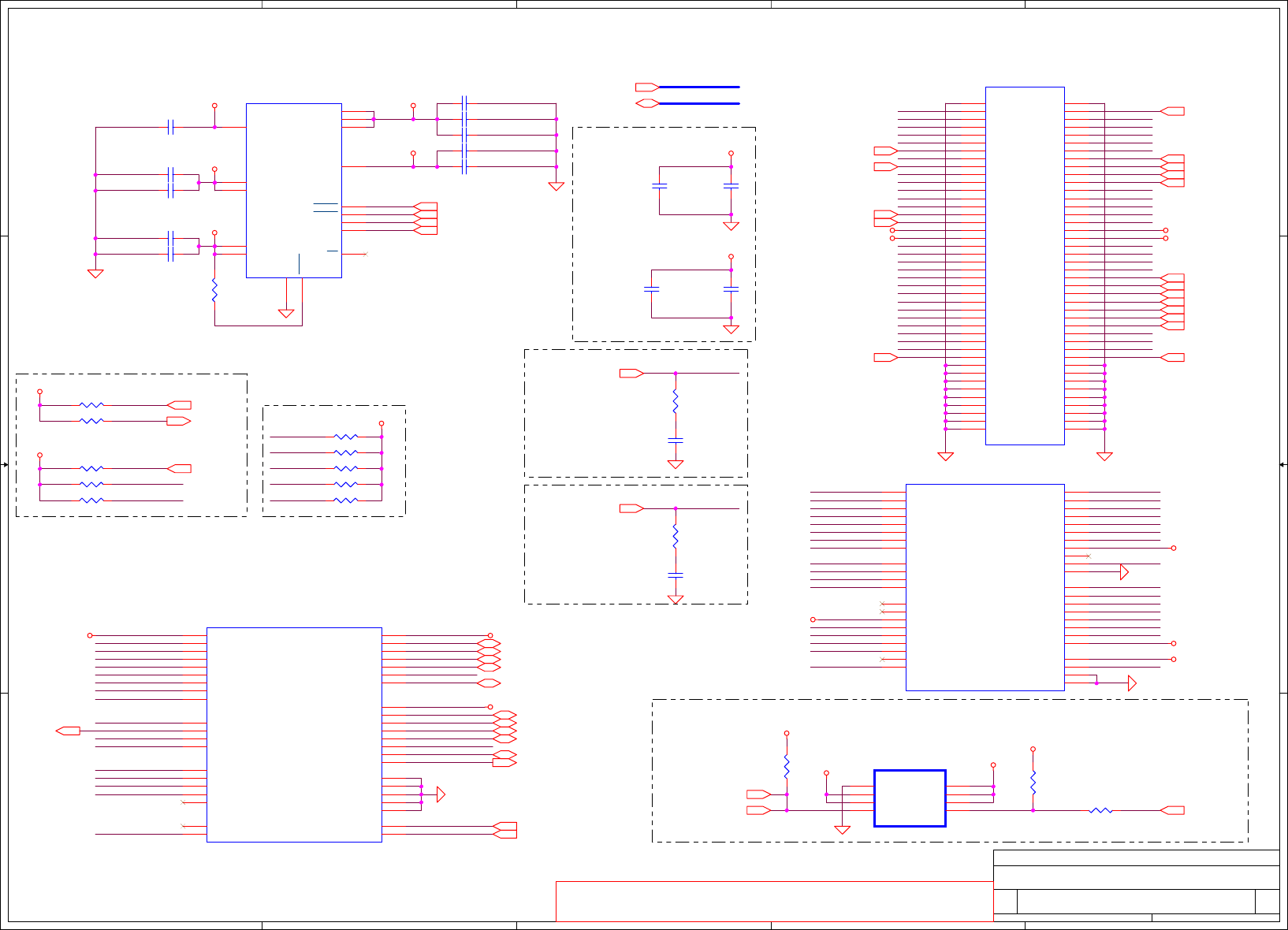
Task: Select the wide blue IC block below the tall connector
Action: (985, 587)
